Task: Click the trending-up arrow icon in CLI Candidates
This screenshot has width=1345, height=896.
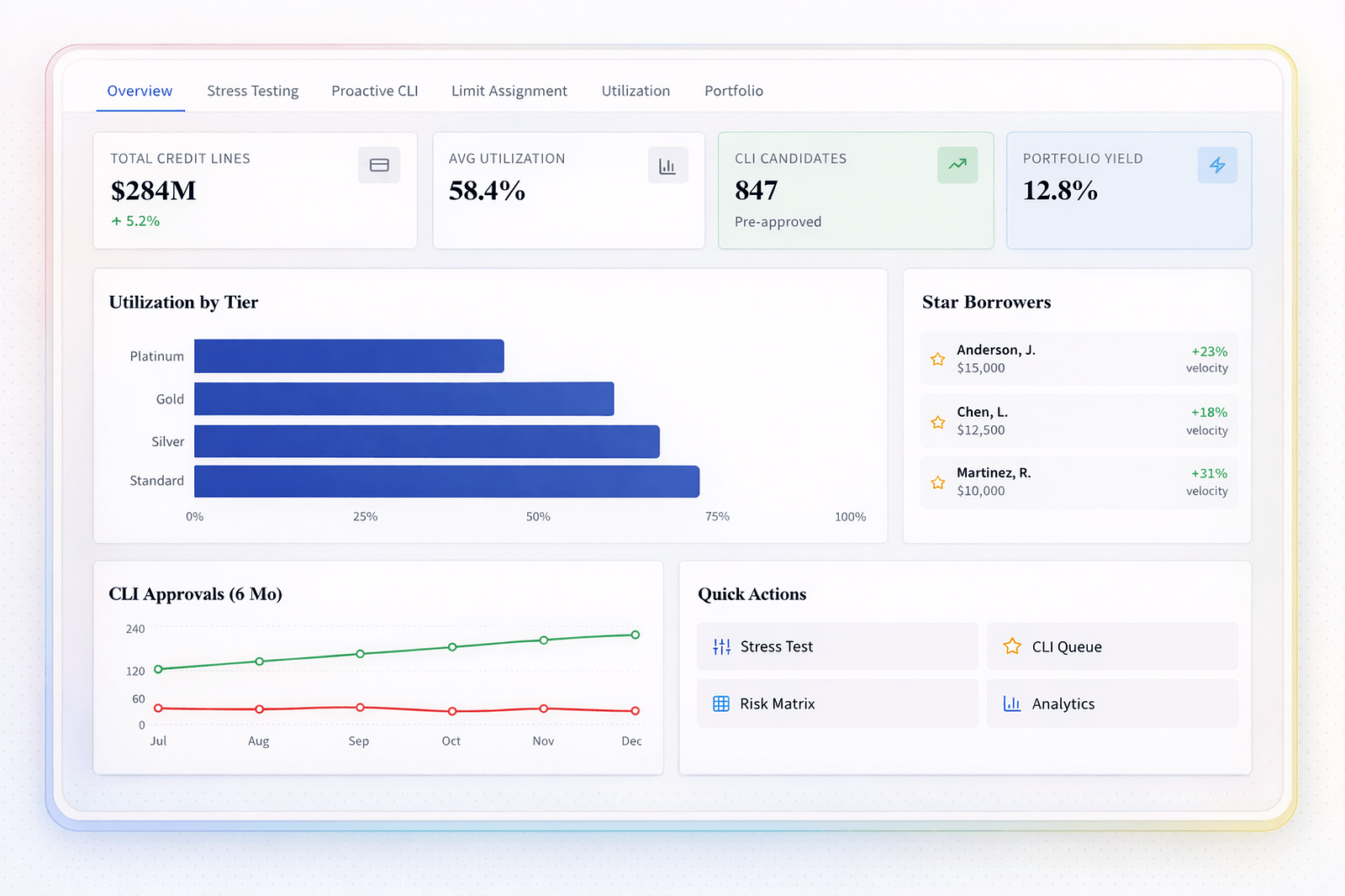Action: coord(957,165)
